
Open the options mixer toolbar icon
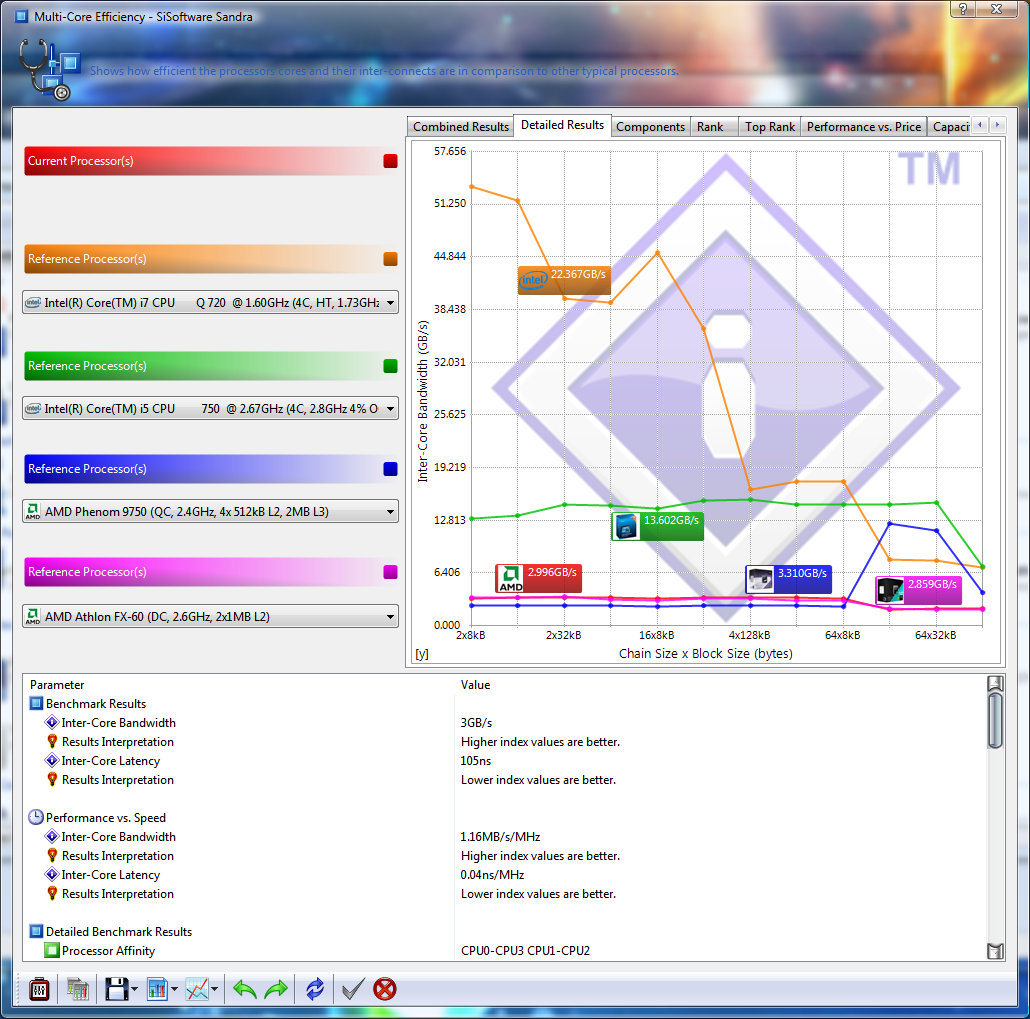click(39, 989)
